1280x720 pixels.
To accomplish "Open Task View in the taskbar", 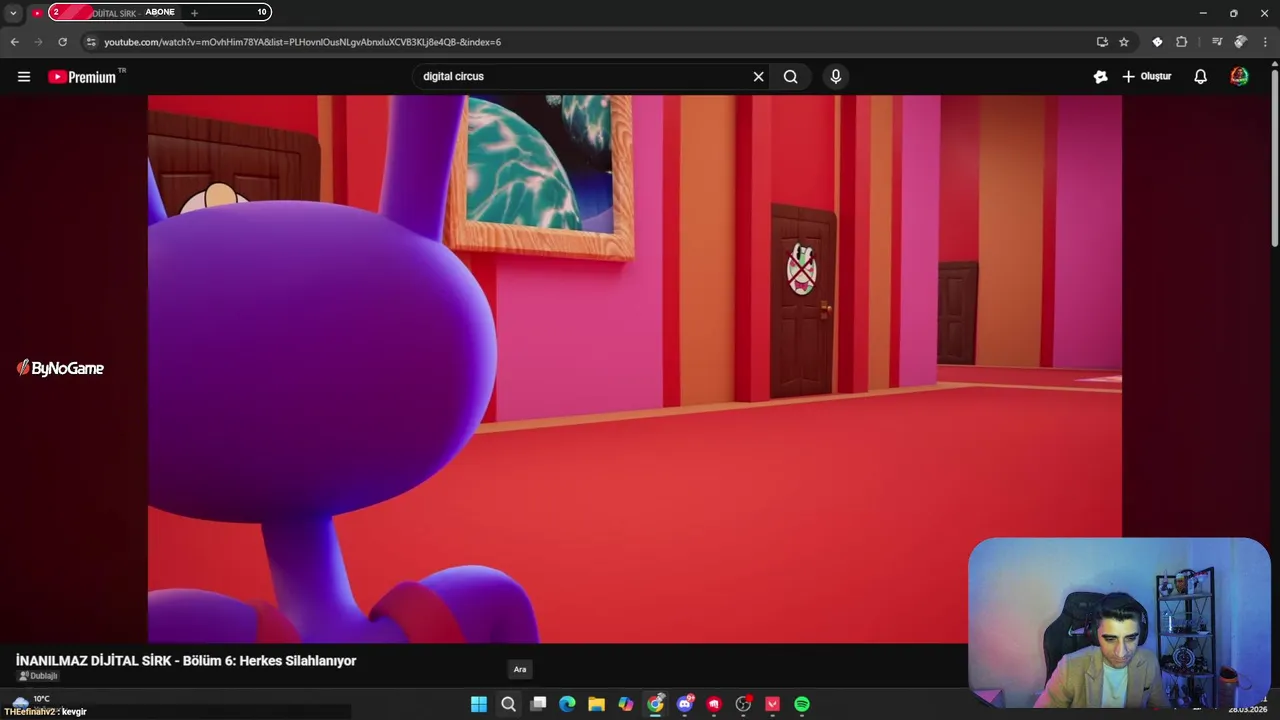I will 538,704.
